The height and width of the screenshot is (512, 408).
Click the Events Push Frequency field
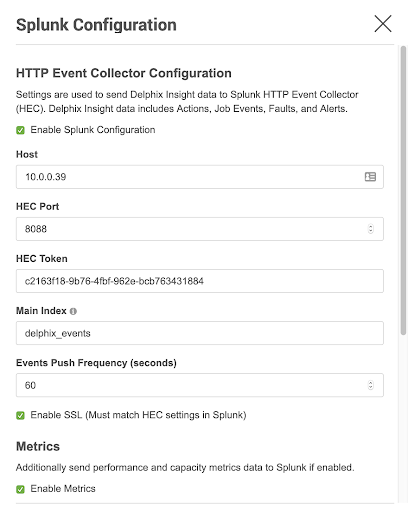[200, 385]
